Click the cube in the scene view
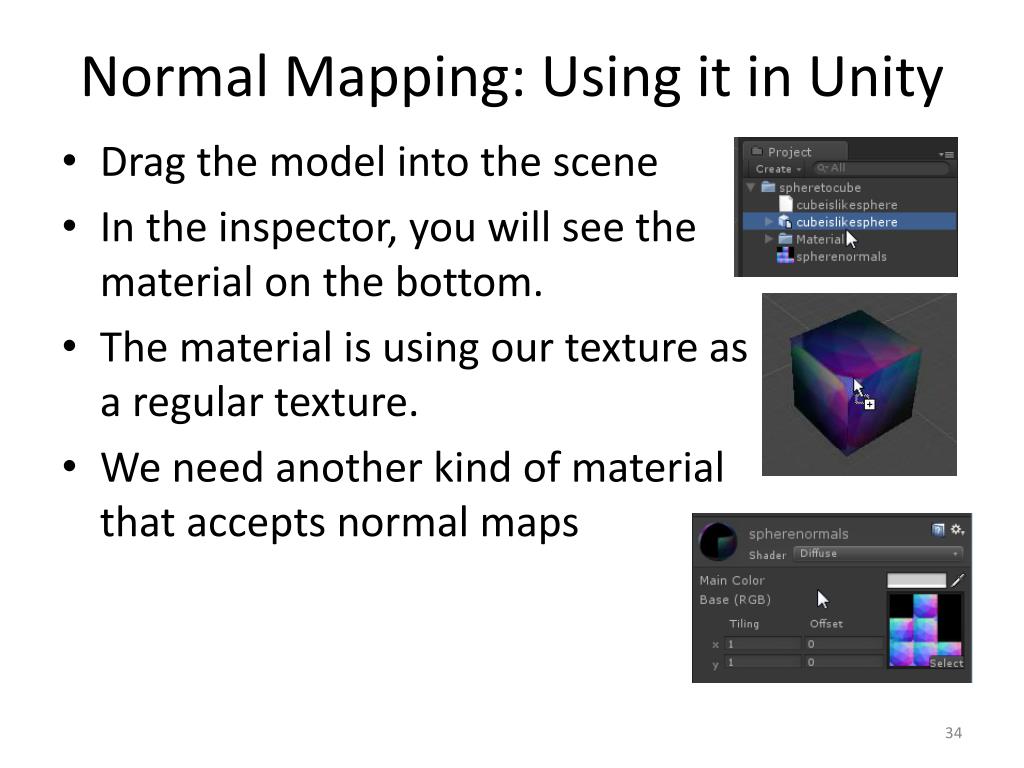Viewport: 1024px width, 768px height. point(855,383)
